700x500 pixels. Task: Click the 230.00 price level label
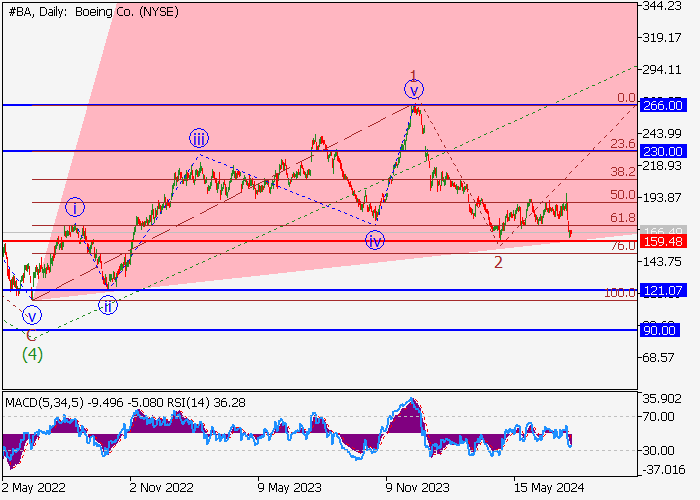click(x=662, y=151)
